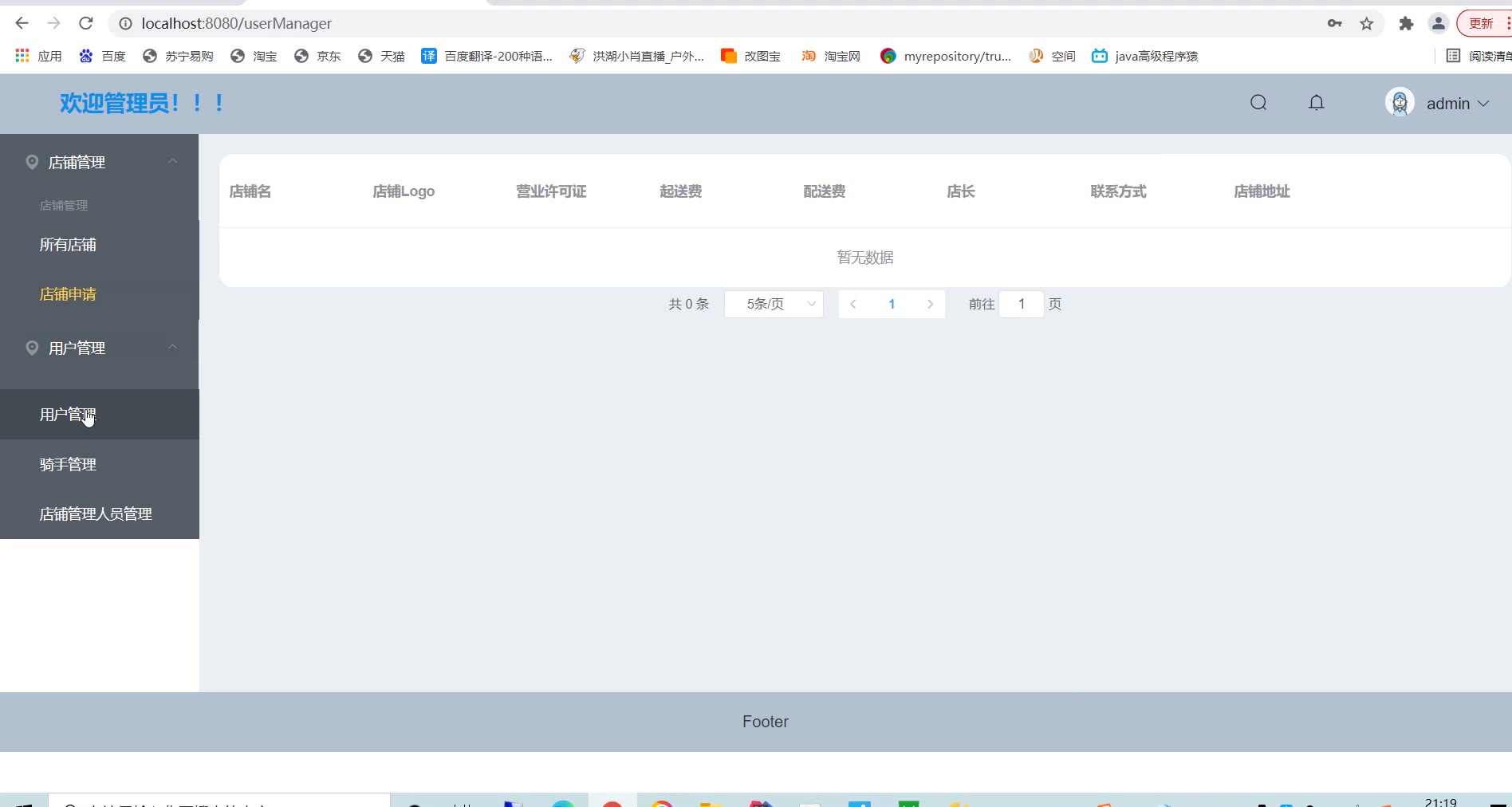
Task: Click the 更新 browser update button
Action: pos(1483,24)
